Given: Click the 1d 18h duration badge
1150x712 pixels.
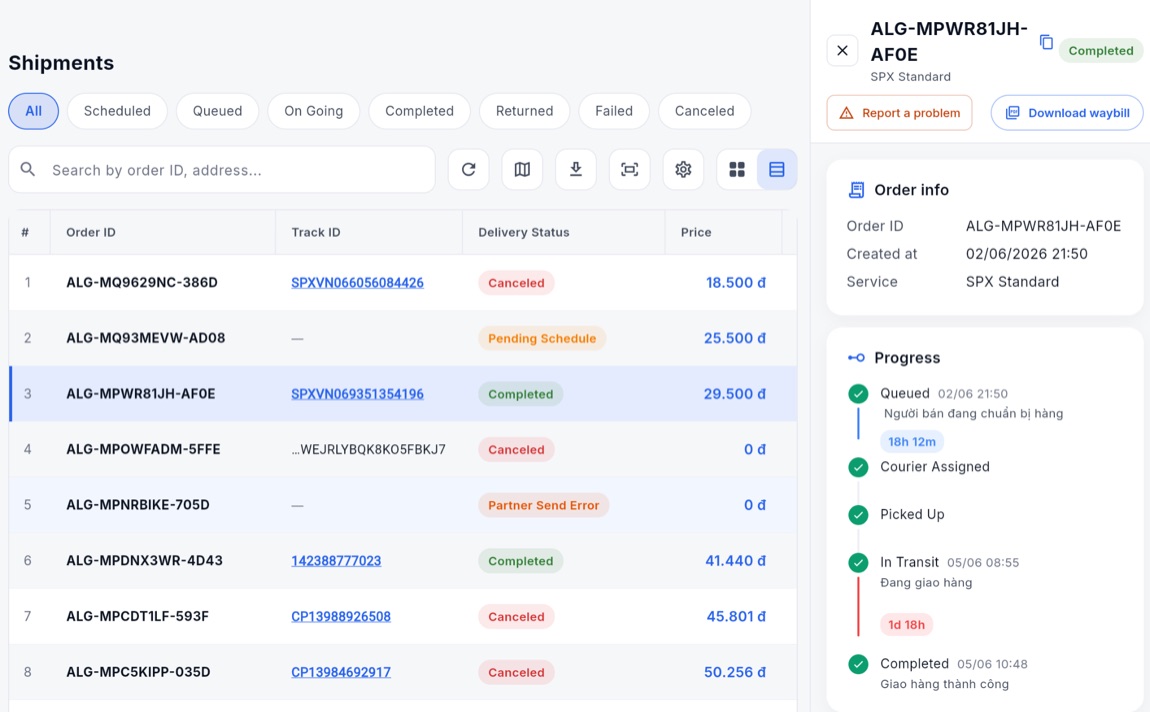Looking at the screenshot, I should click(907, 625).
